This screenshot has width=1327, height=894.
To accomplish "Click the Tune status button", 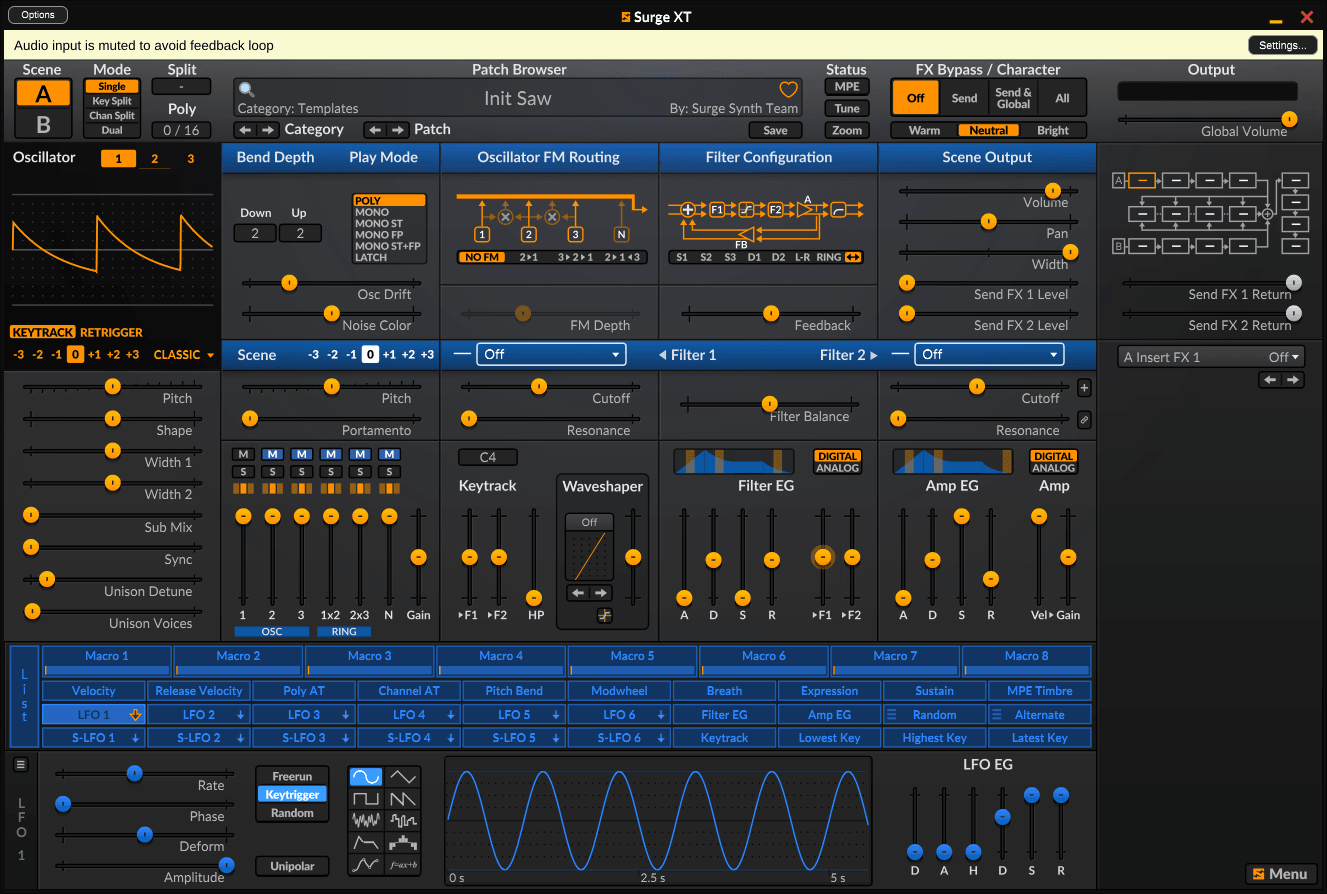I will [x=846, y=109].
